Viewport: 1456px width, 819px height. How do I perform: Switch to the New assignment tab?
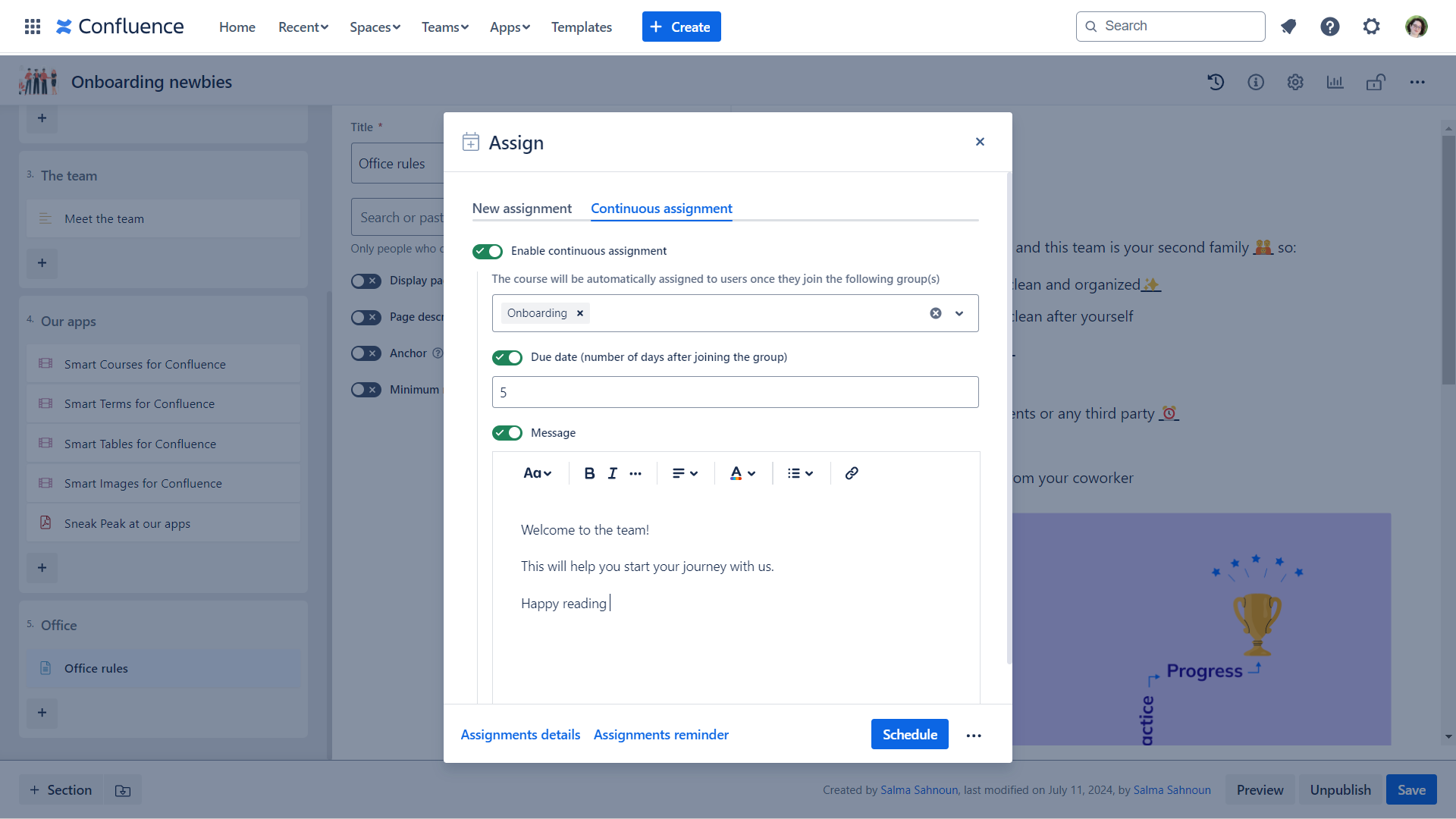click(x=522, y=209)
